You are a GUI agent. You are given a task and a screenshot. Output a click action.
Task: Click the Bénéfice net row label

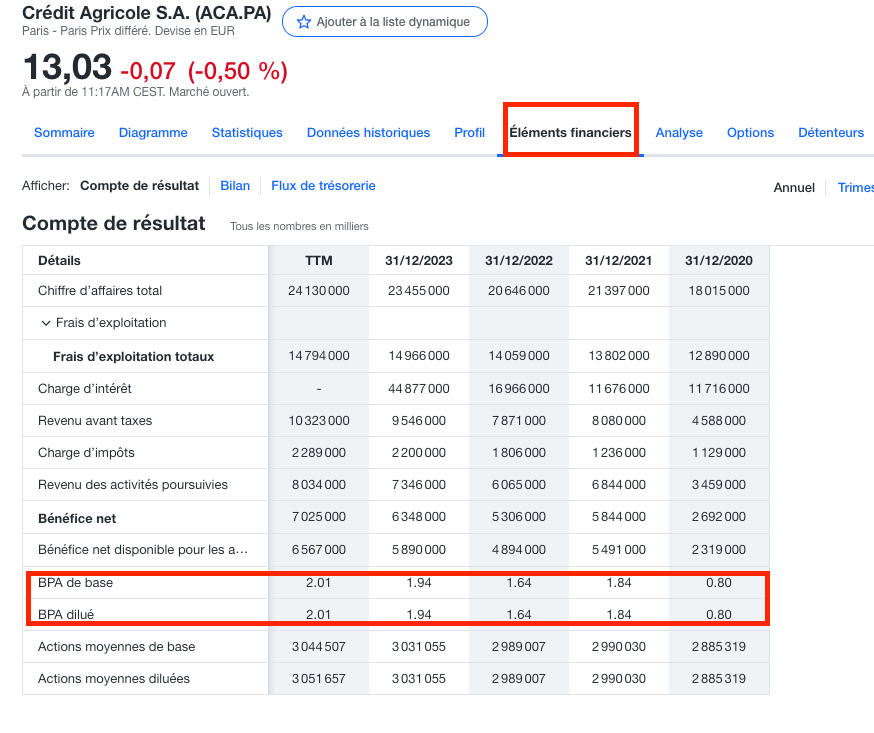[x=79, y=517]
